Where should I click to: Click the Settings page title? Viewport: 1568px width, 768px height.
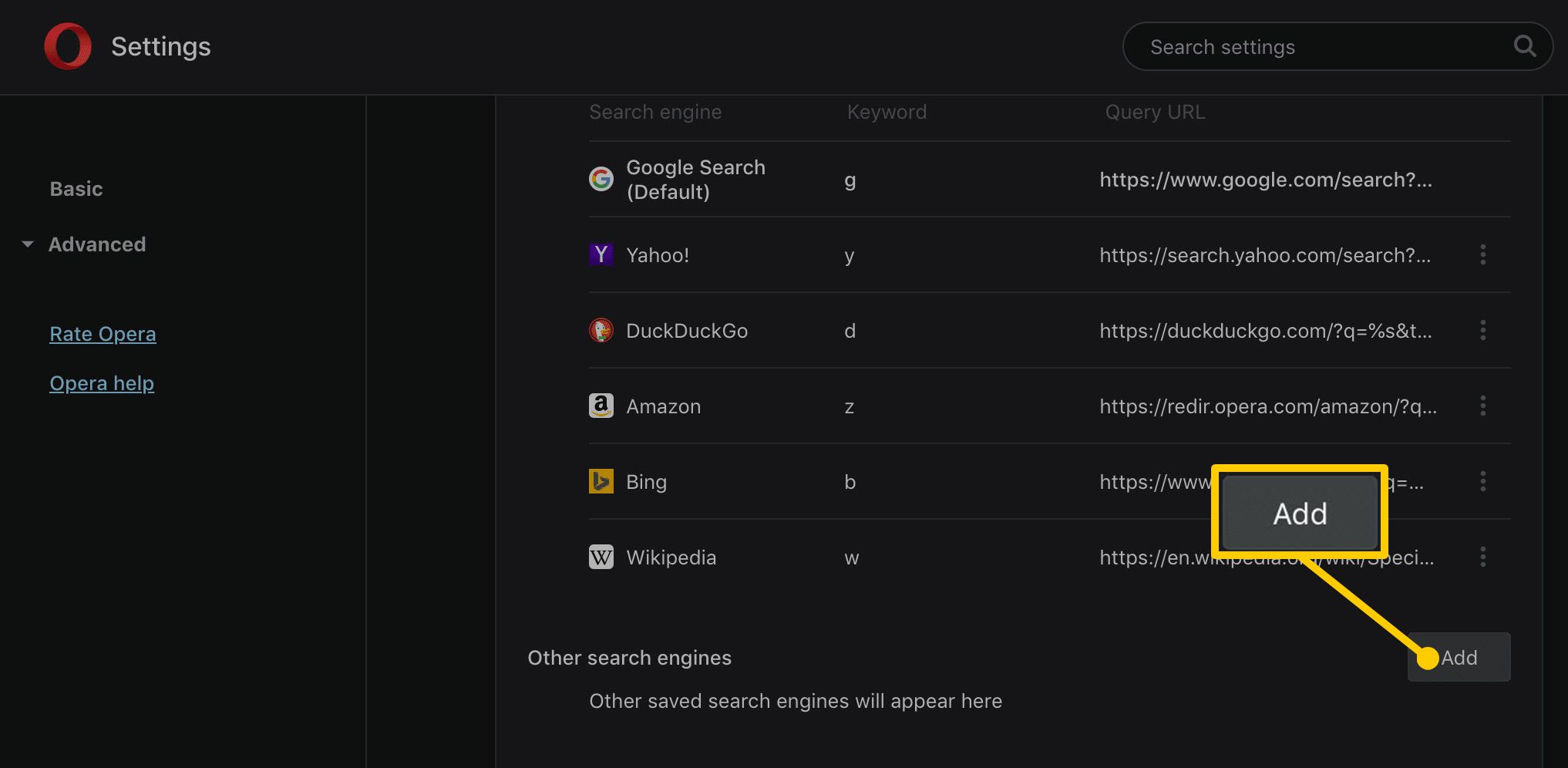click(x=160, y=46)
